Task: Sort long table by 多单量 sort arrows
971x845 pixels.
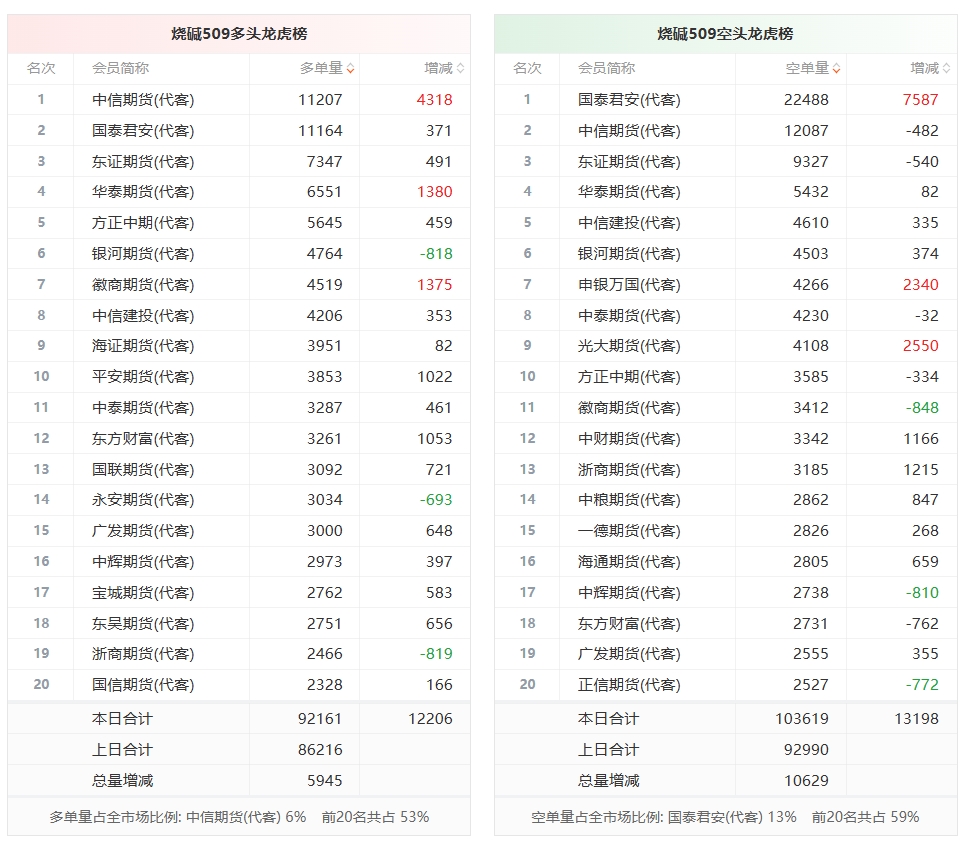Action: click(351, 69)
